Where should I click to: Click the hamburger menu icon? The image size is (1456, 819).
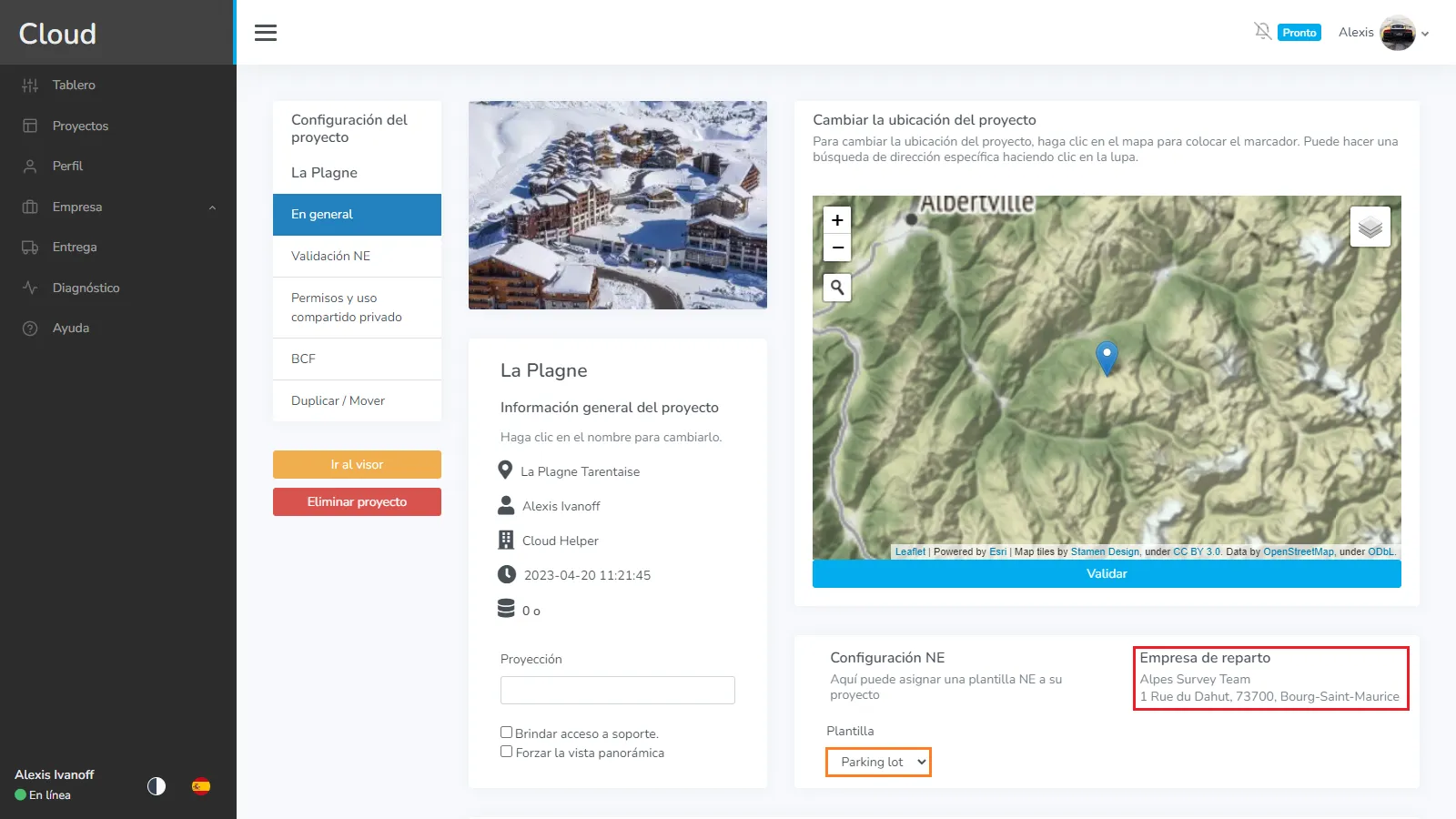[x=265, y=33]
